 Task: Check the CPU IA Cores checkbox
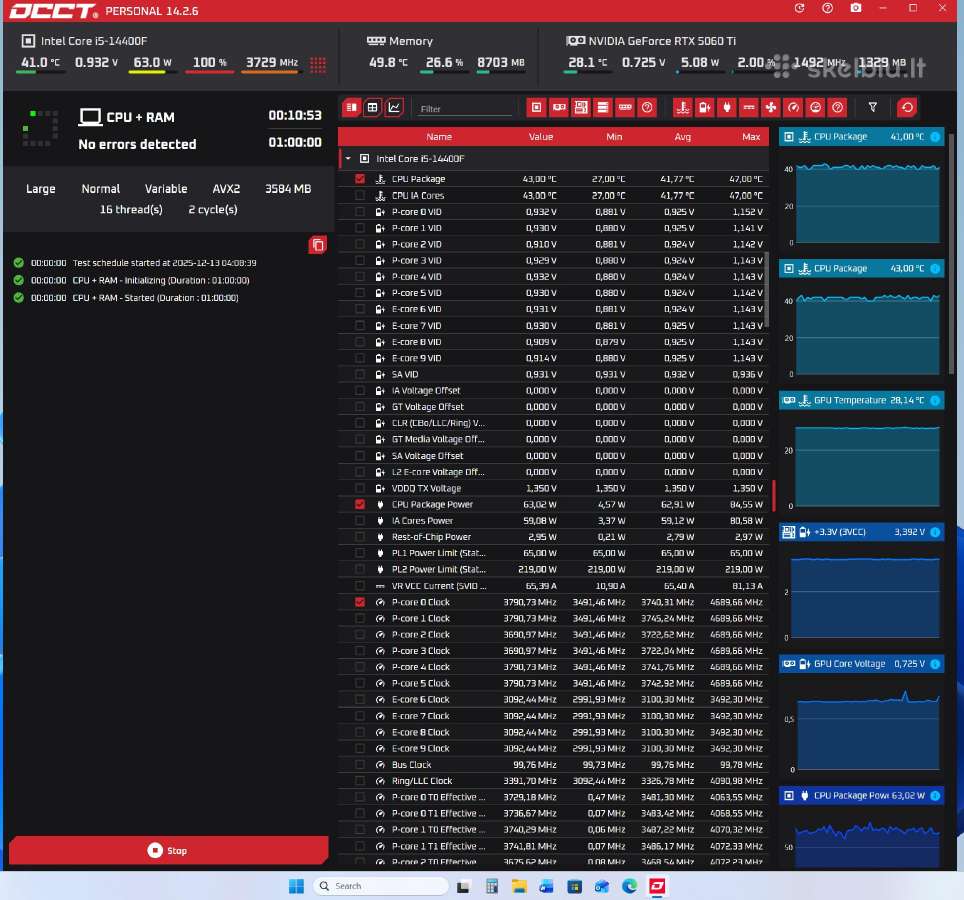point(360,195)
